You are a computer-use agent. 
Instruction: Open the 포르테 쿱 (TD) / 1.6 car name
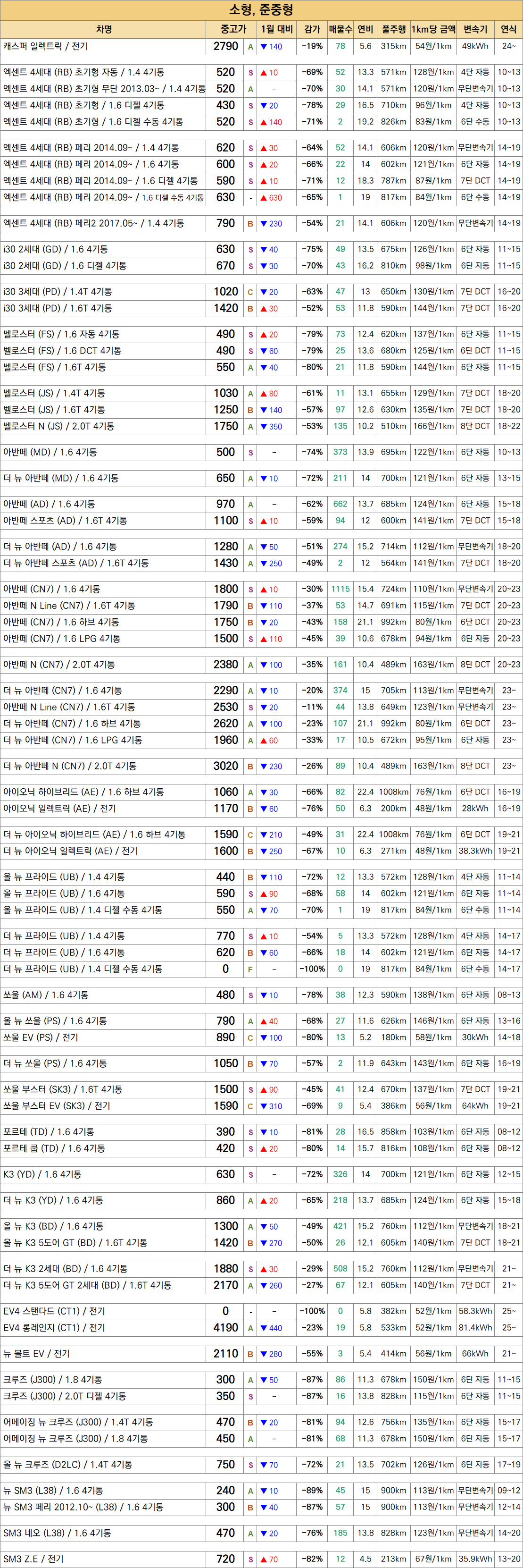pos(54,1148)
